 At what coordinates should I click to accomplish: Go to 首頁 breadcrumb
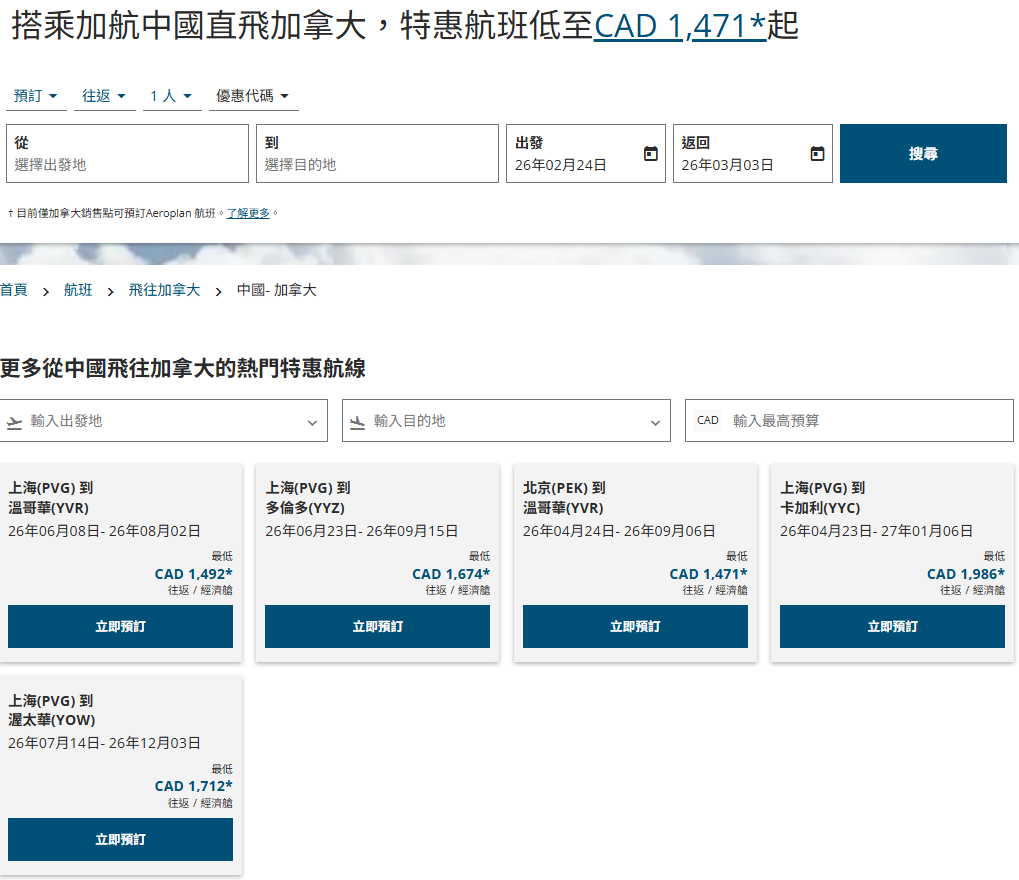(x=14, y=290)
